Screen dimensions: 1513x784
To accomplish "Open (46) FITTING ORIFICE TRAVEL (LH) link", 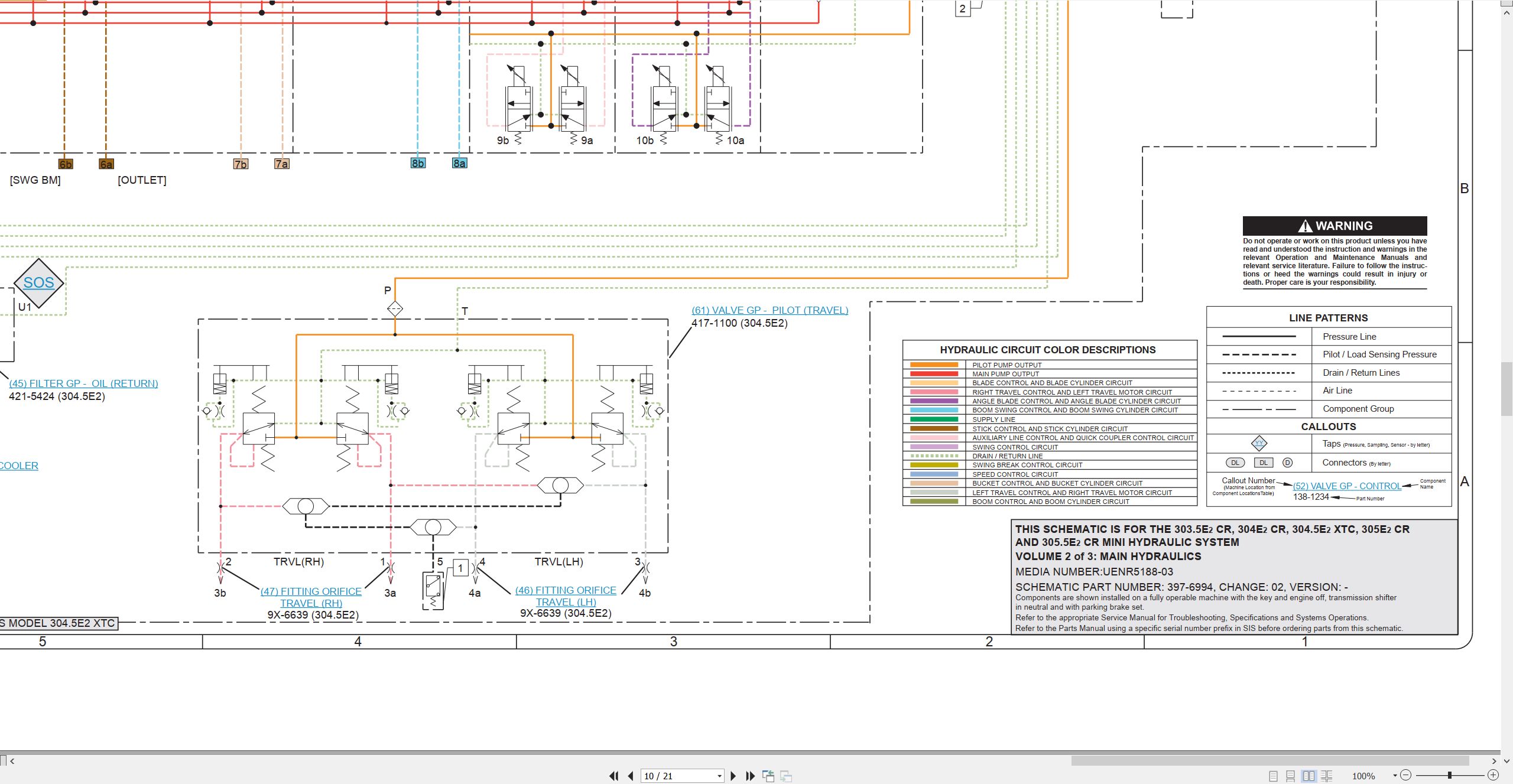I will coord(566,596).
